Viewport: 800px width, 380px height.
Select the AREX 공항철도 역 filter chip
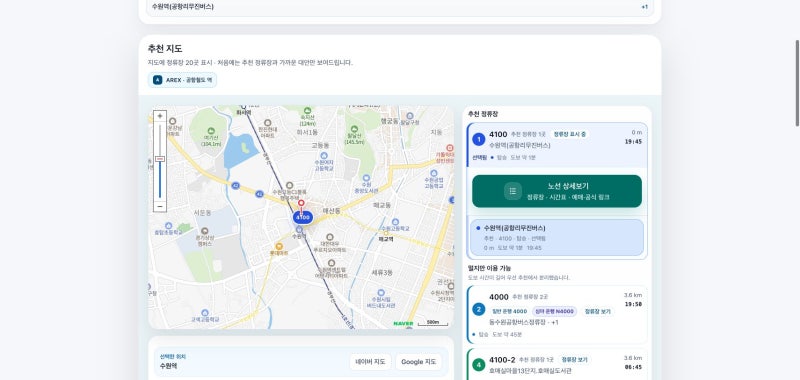[x=182, y=80]
